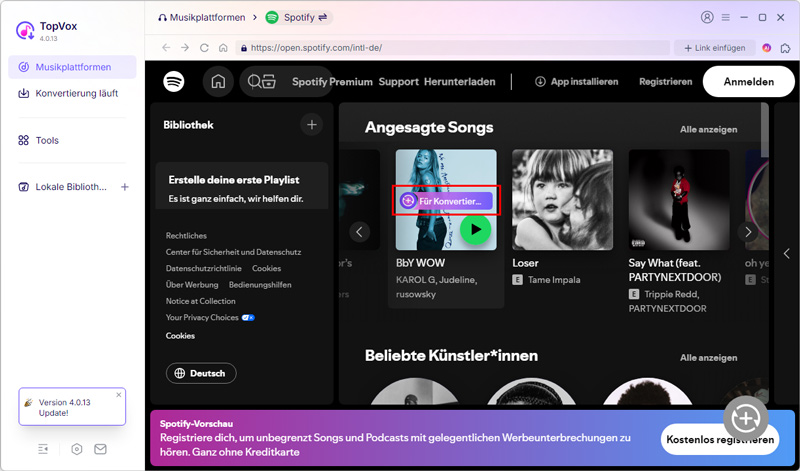
Task: Click the Bibliothek heading
Action: tap(188, 125)
